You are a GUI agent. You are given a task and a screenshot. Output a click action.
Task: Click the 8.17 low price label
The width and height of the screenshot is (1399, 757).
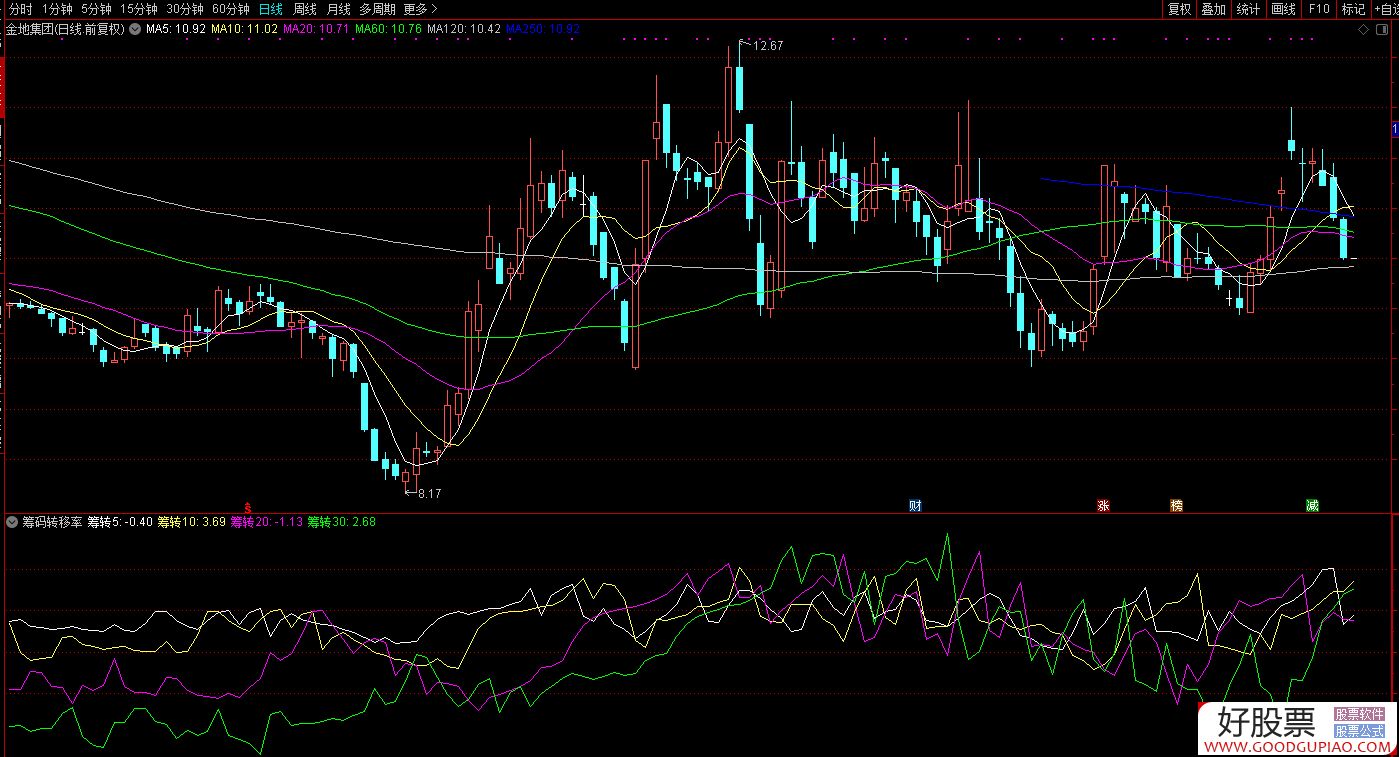429,494
